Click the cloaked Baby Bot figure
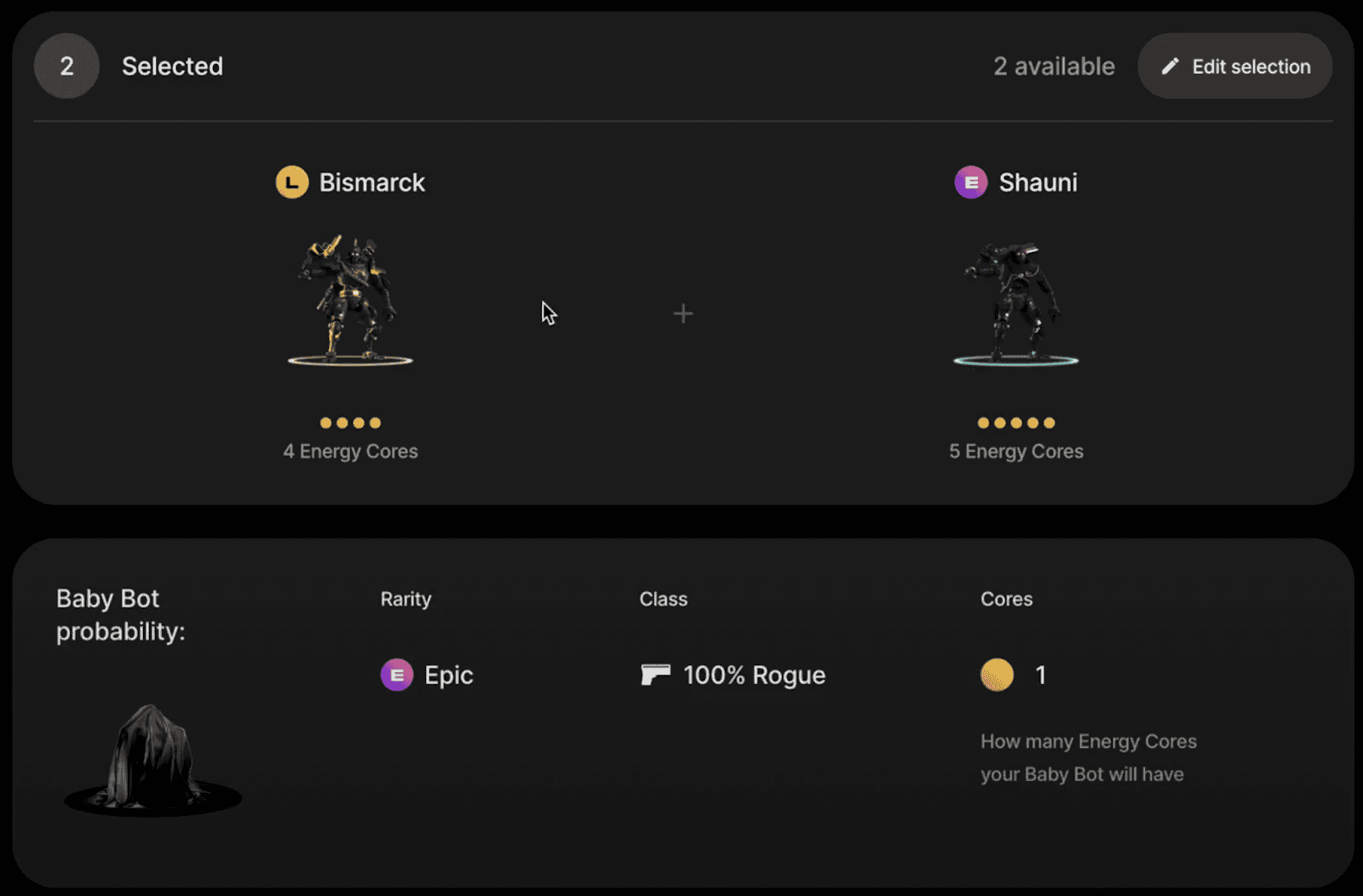Image resolution: width=1363 pixels, height=896 pixels. (x=152, y=759)
